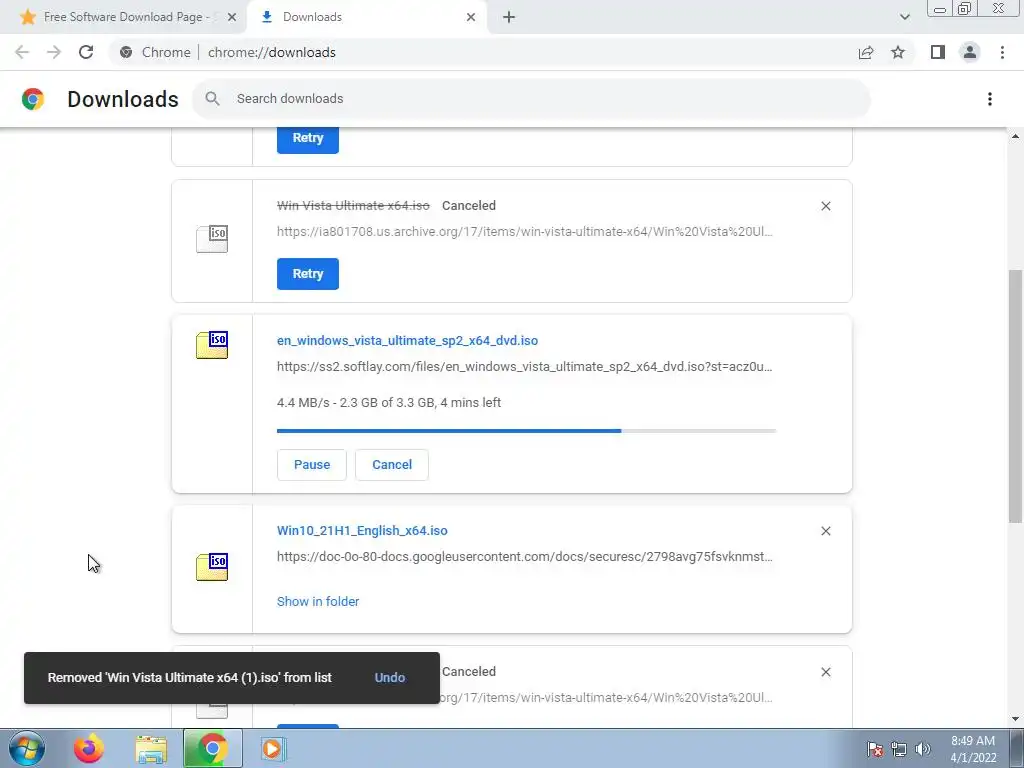Open the volume speaker tray icon
1024x768 pixels.
click(x=923, y=749)
